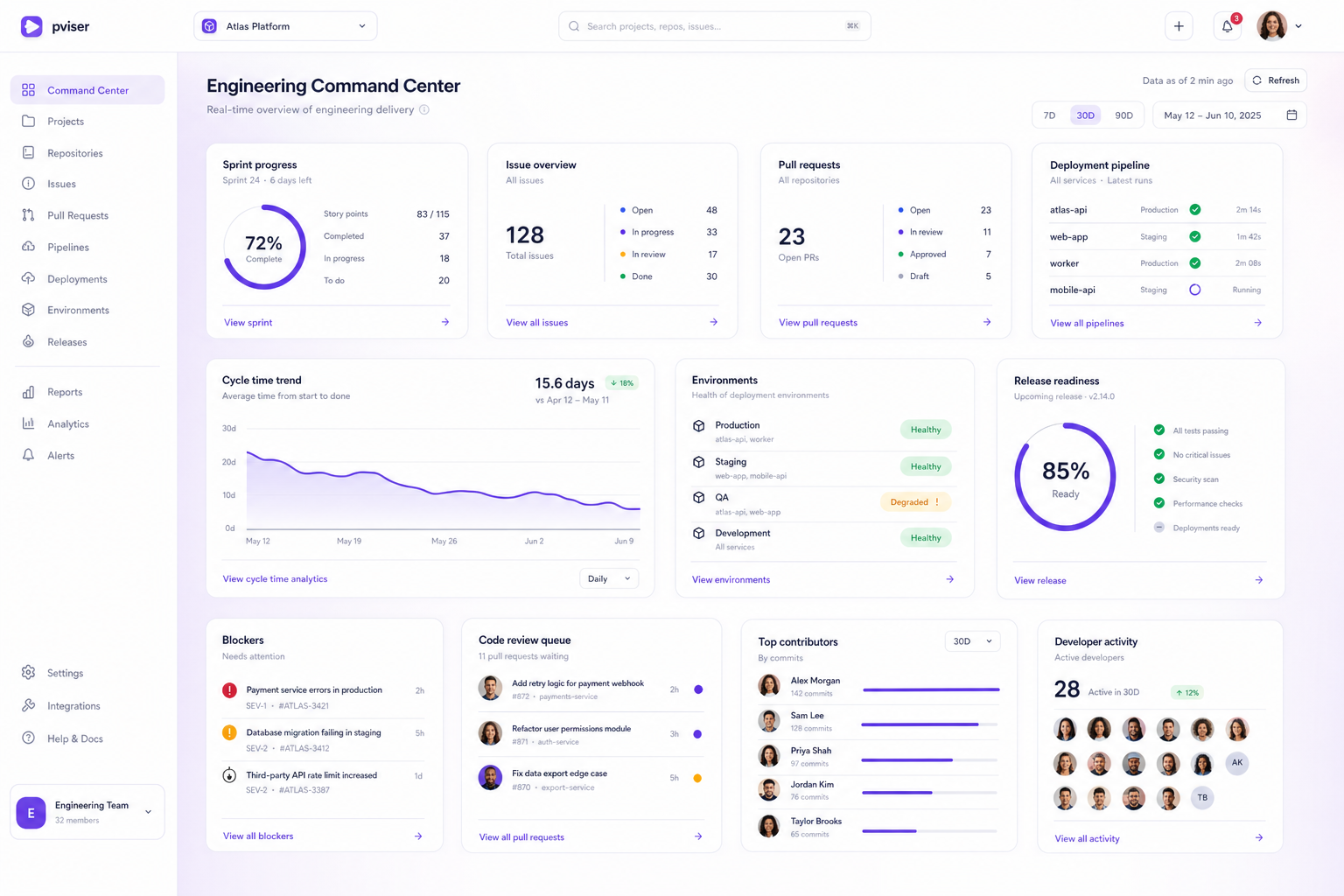Viewport: 1344px width, 896px height.
Task: Click the info icon beside the subtitle
Action: tap(424, 109)
